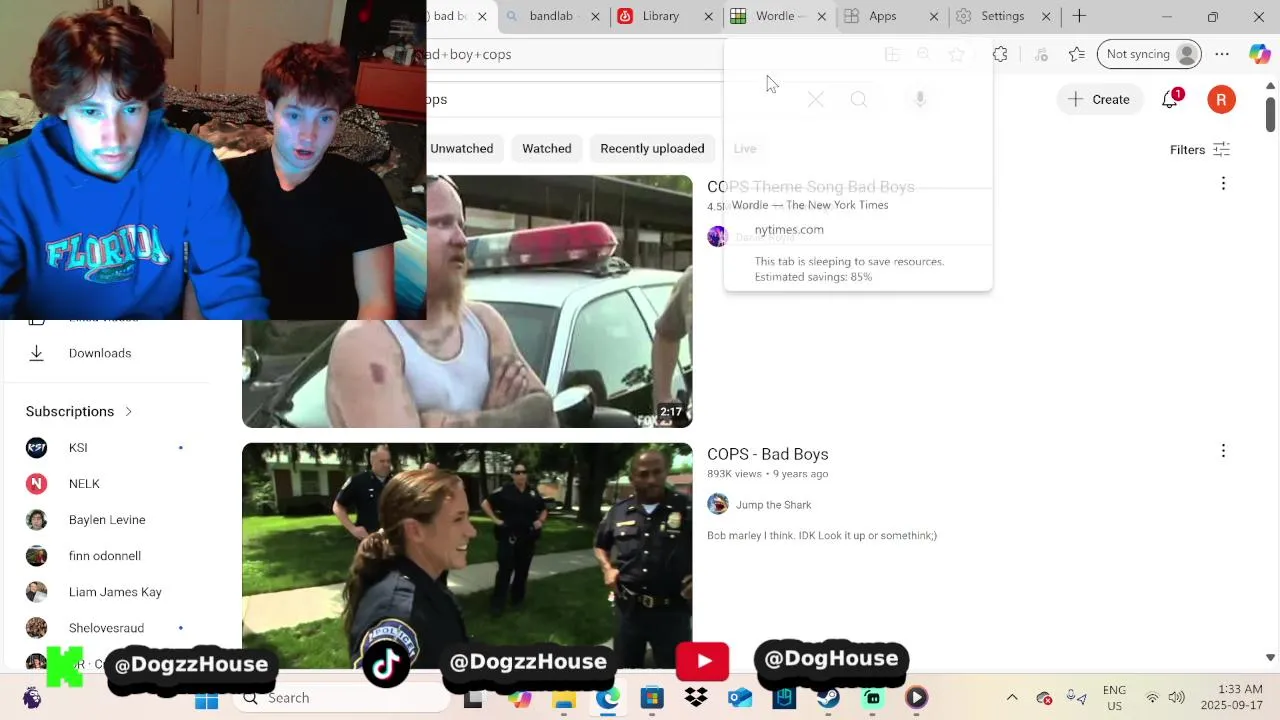Select the Unwatched filter chip
Screen dimensions: 1280x720
461,148
